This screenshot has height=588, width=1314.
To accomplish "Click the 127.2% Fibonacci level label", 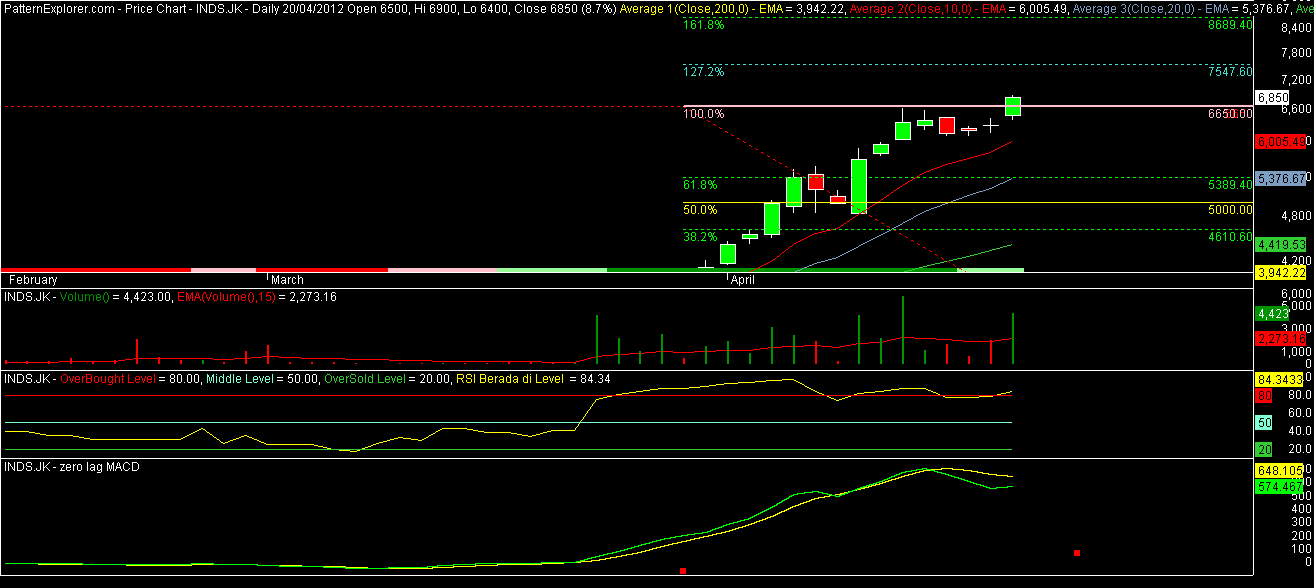I will (704, 72).
